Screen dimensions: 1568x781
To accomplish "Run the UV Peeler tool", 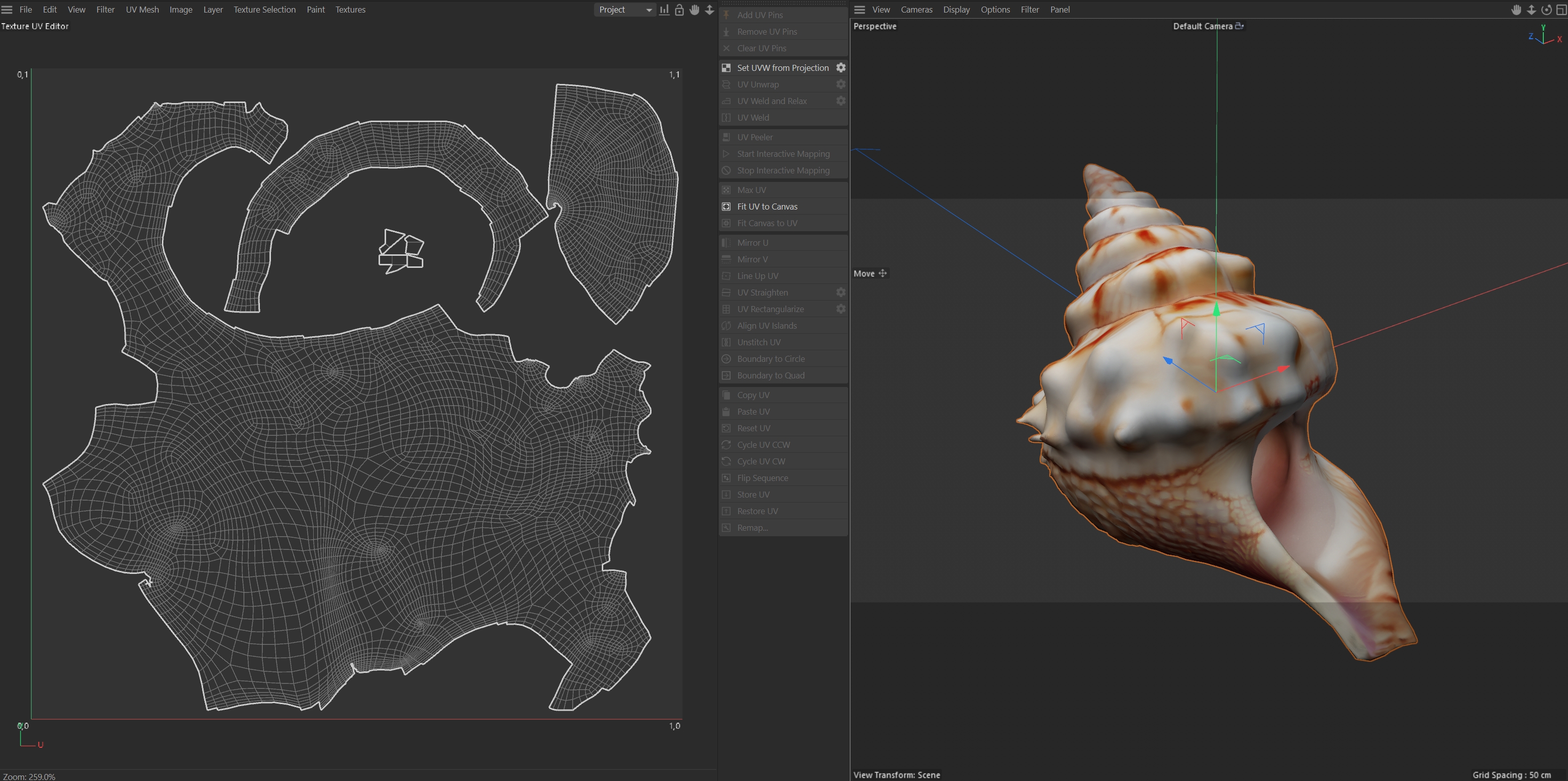I will (754, 137).
